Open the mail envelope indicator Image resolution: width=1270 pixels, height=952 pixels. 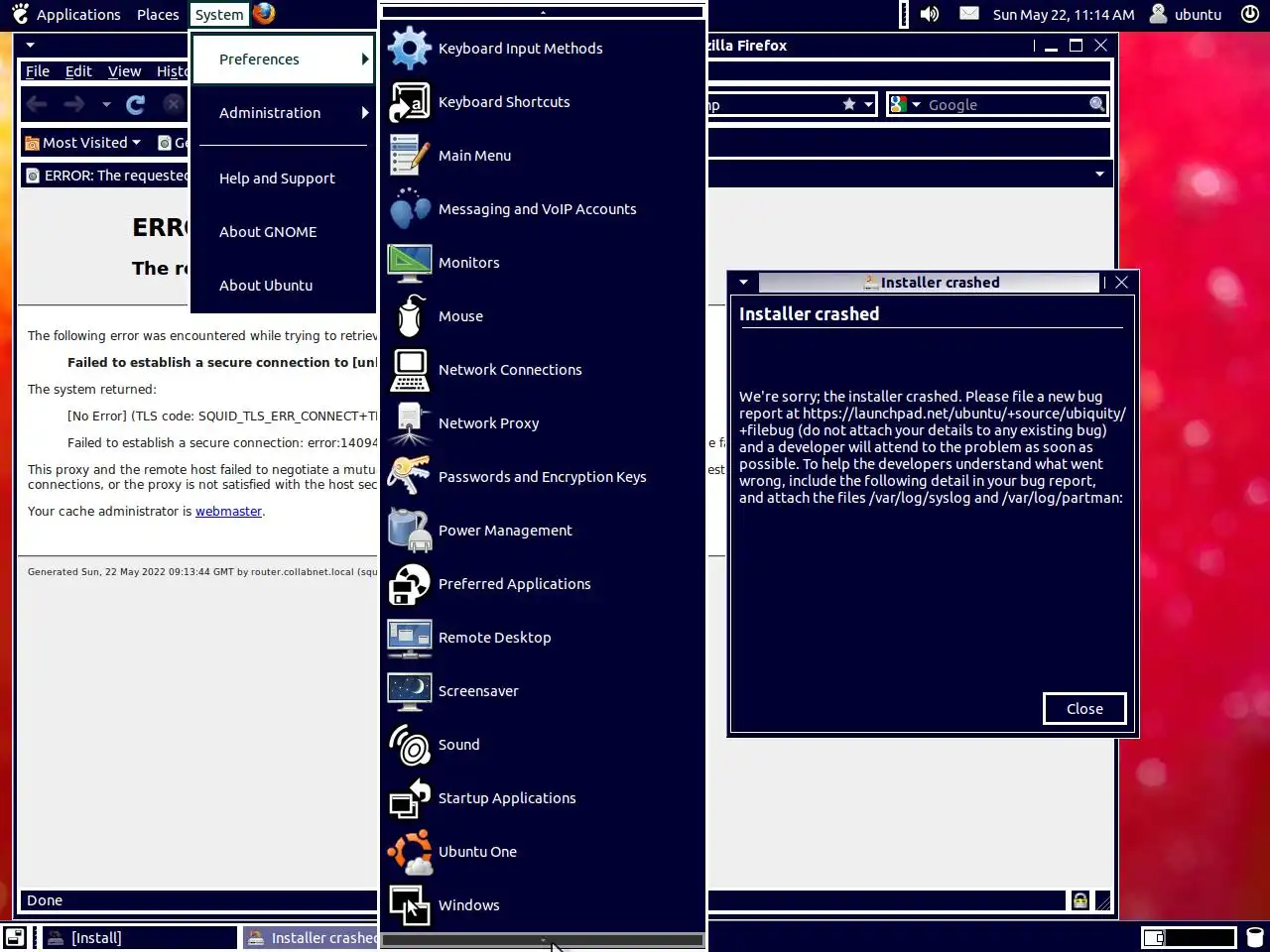[969, 14]
